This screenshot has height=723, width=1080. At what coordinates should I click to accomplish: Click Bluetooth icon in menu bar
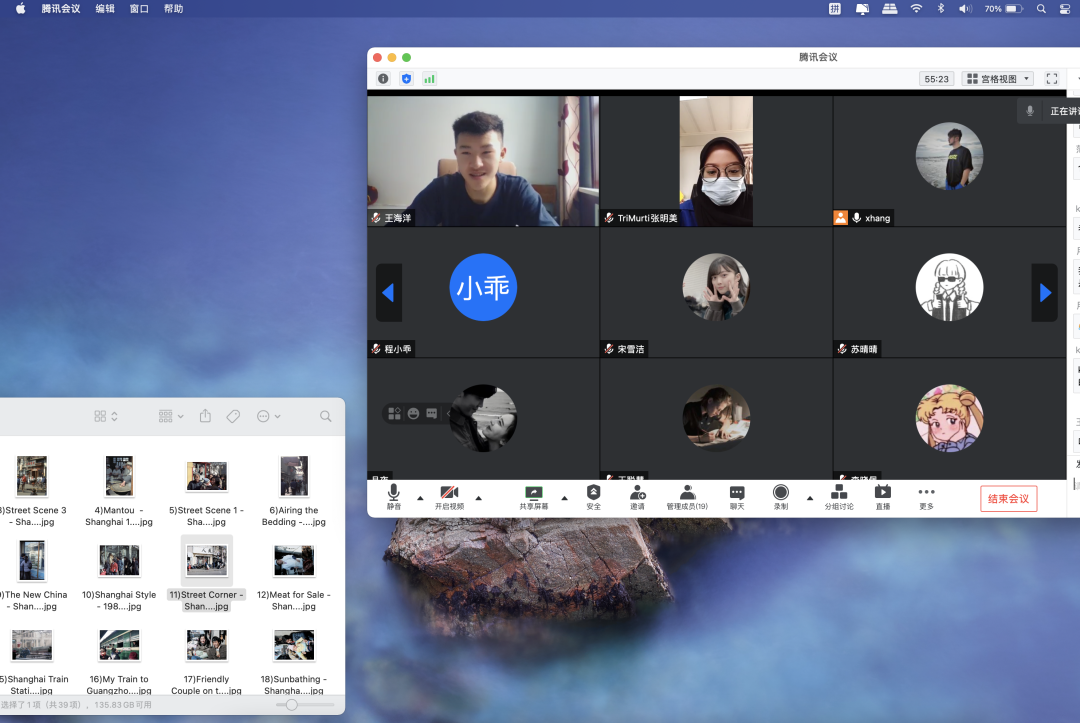click(x=941, y=9)
